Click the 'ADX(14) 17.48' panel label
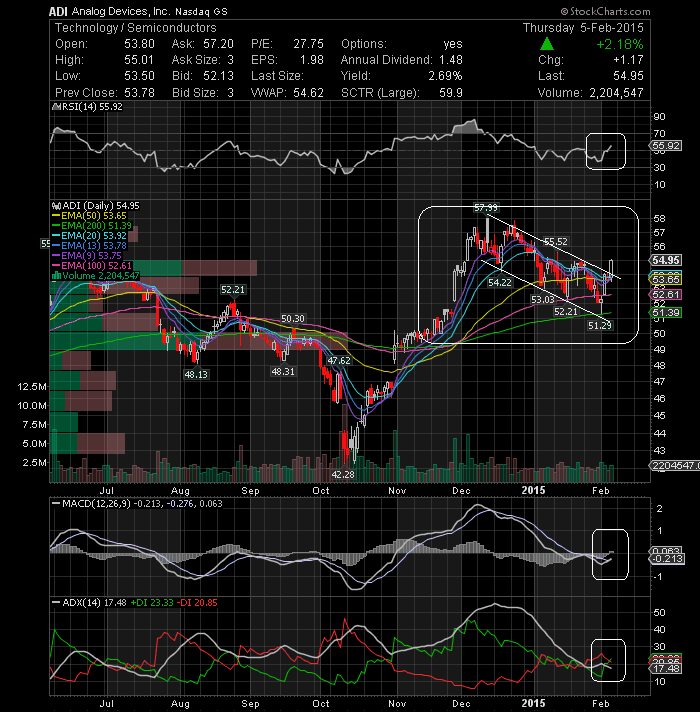This screenshot has width=700, height=712. (94, 603)
